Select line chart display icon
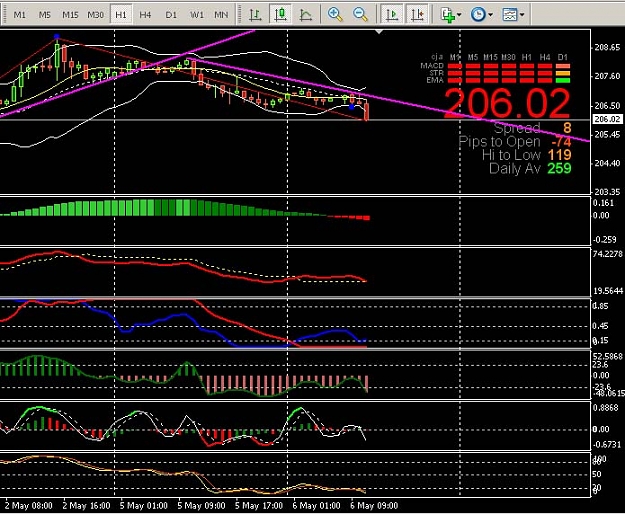The height and width of the screenshot is (514, 625). [x=306, y=15]
